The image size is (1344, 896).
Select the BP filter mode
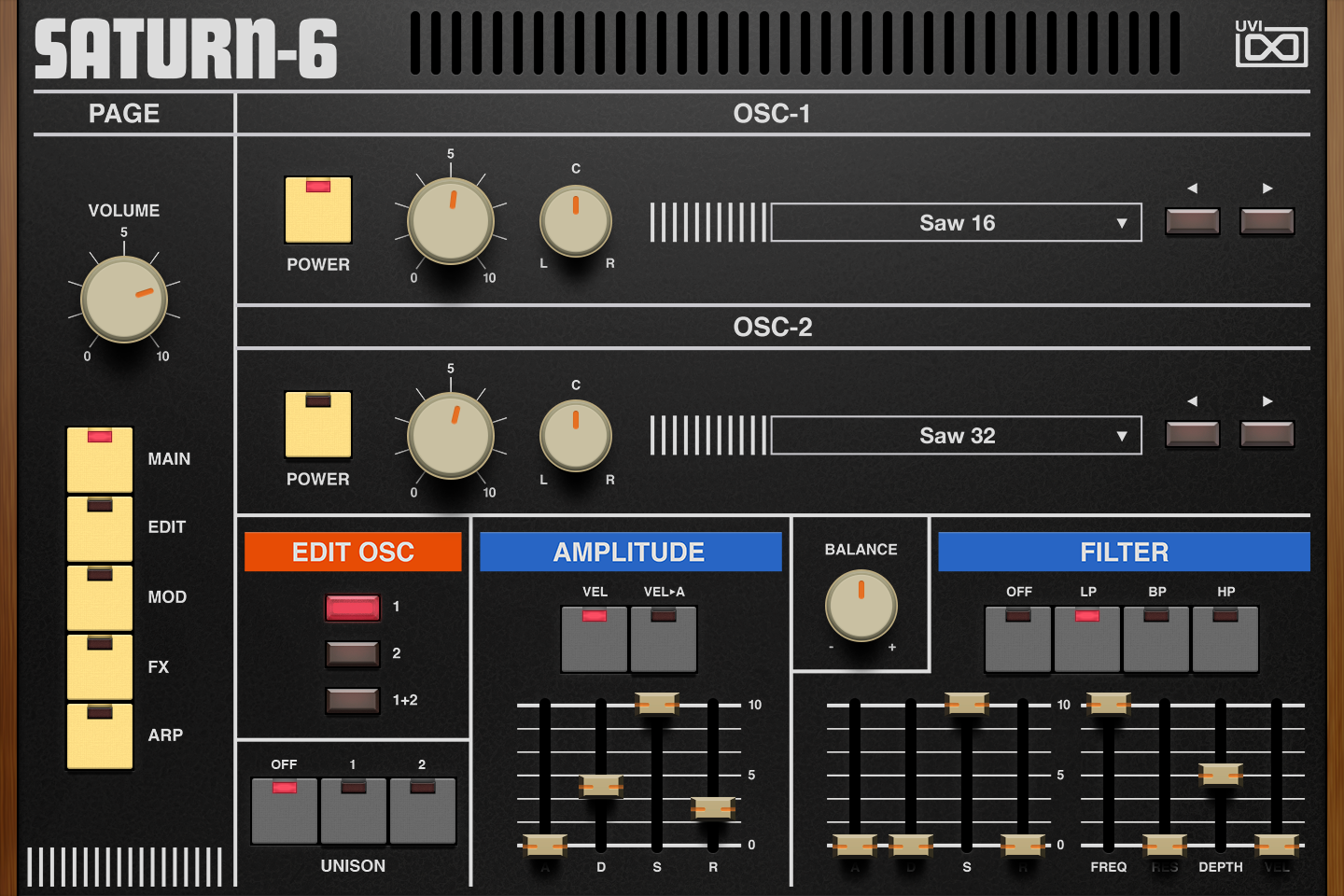pyautogui.click(x=1156, y=639)
